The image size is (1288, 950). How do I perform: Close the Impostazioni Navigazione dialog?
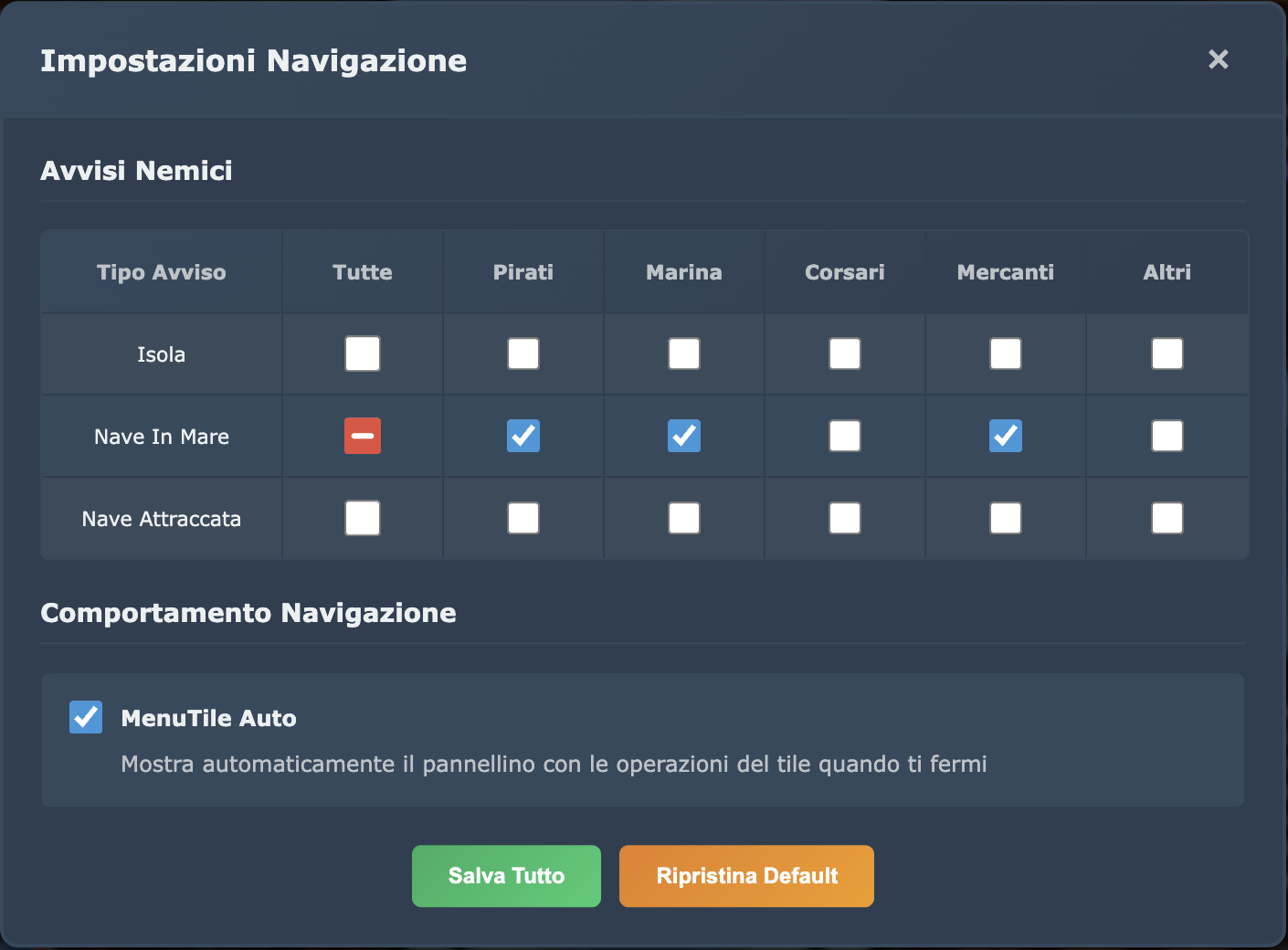click(1219, 59)
